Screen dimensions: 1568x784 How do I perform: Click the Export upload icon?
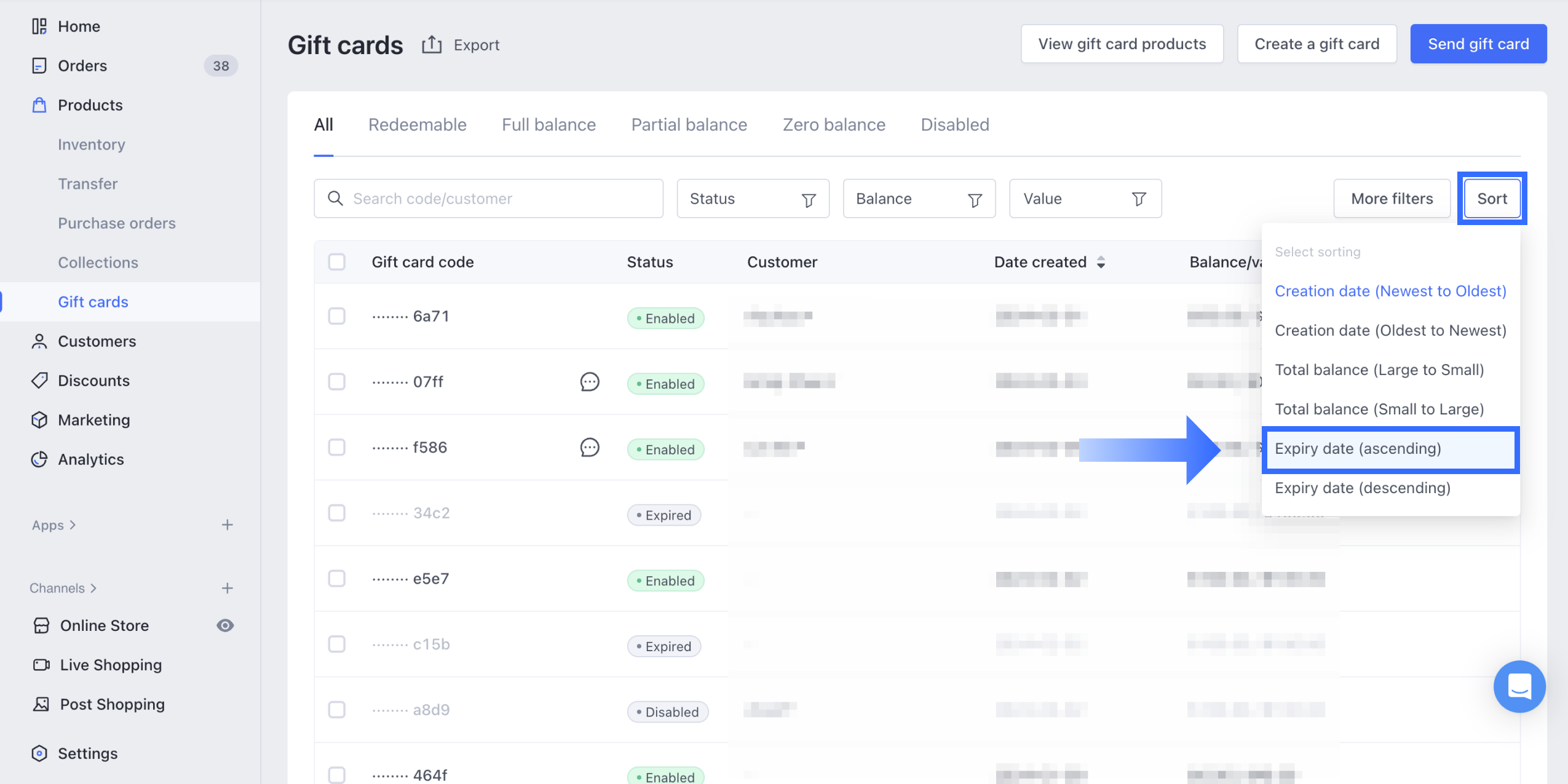(x=432, y=44)
